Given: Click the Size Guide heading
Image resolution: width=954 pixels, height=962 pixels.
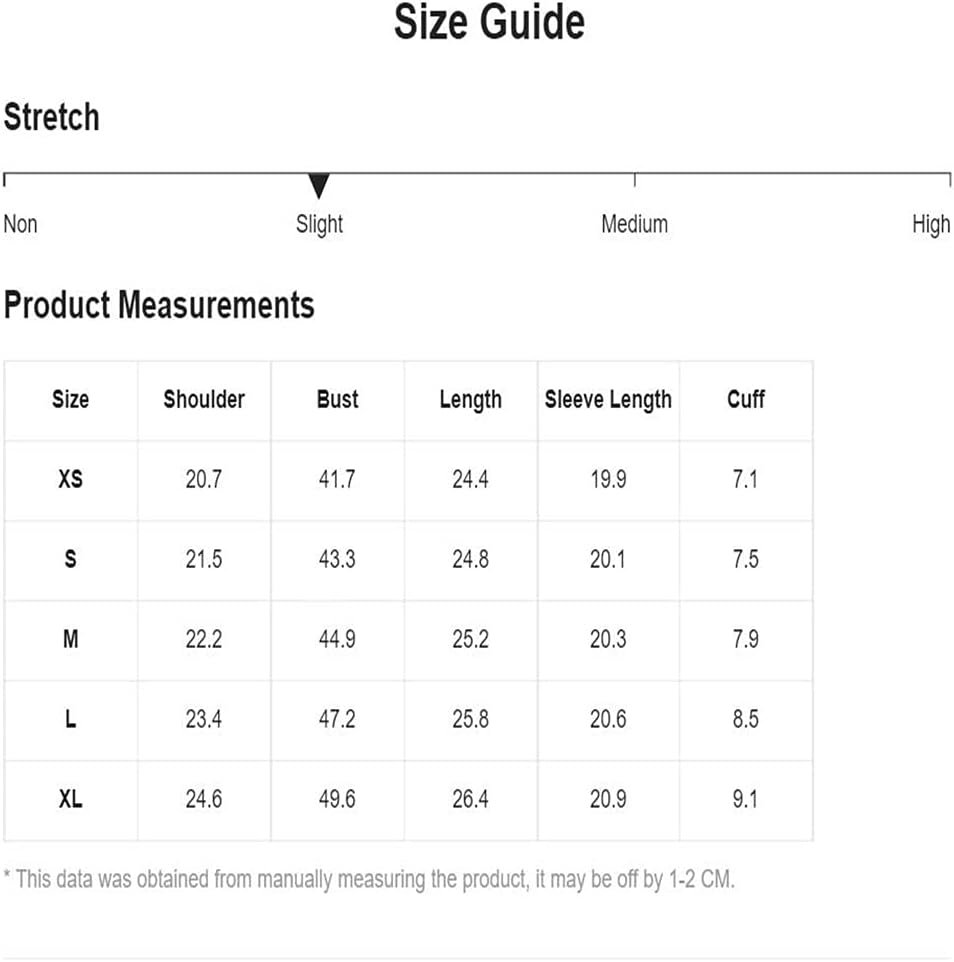Looking at the screenshot, I should pyautogui.click(x=489, y=23).
